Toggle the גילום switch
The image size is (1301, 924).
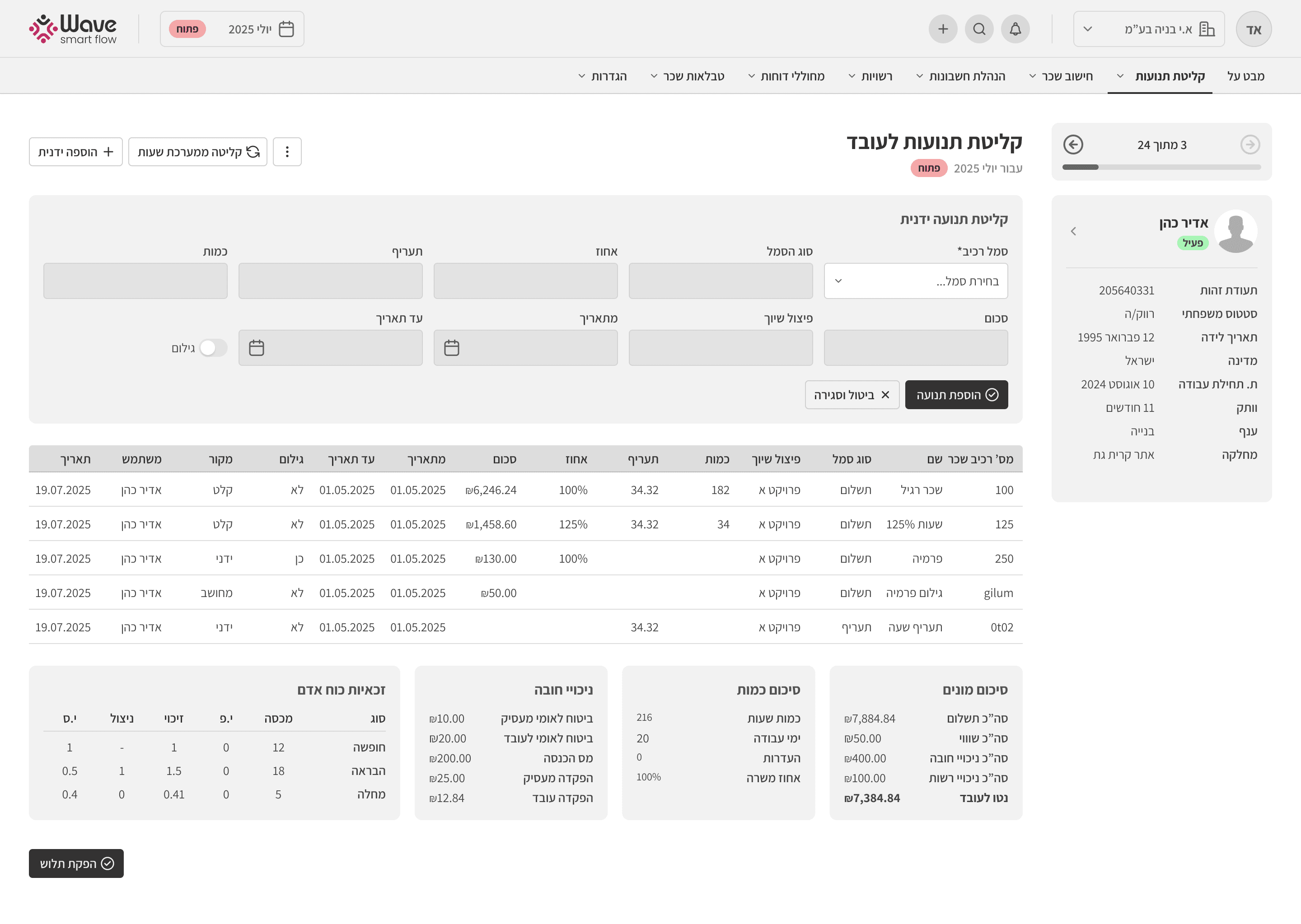(213, 348)
